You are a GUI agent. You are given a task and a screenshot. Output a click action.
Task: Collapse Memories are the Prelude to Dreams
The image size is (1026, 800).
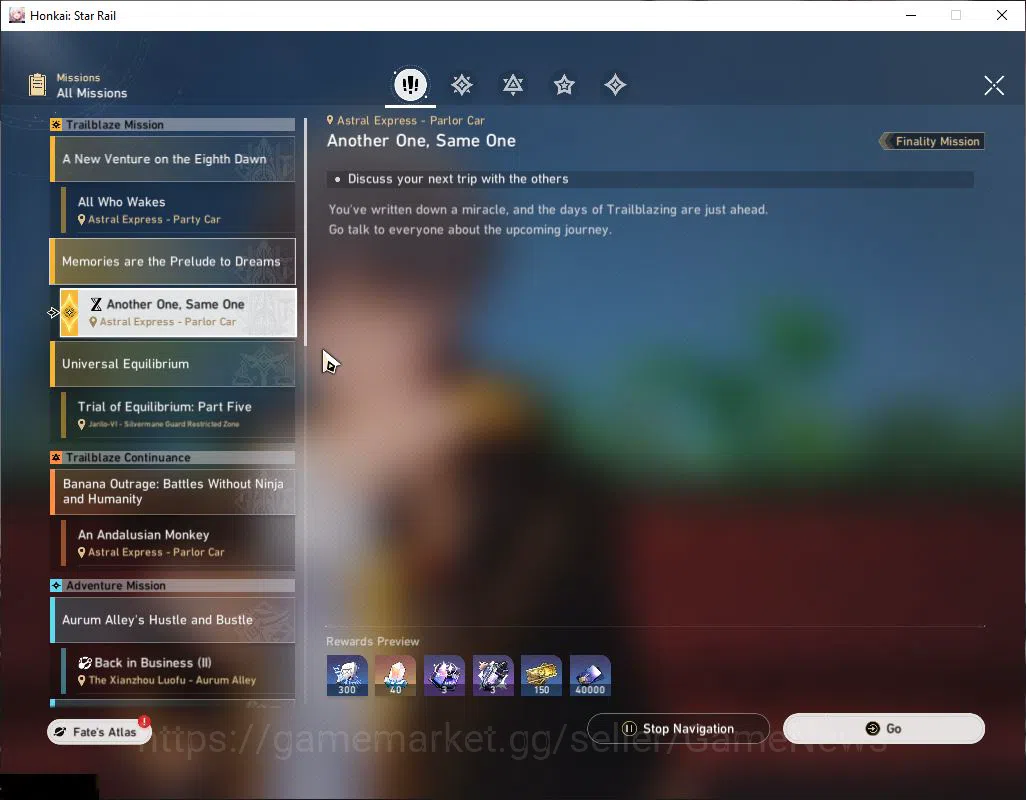click(173, 262)
